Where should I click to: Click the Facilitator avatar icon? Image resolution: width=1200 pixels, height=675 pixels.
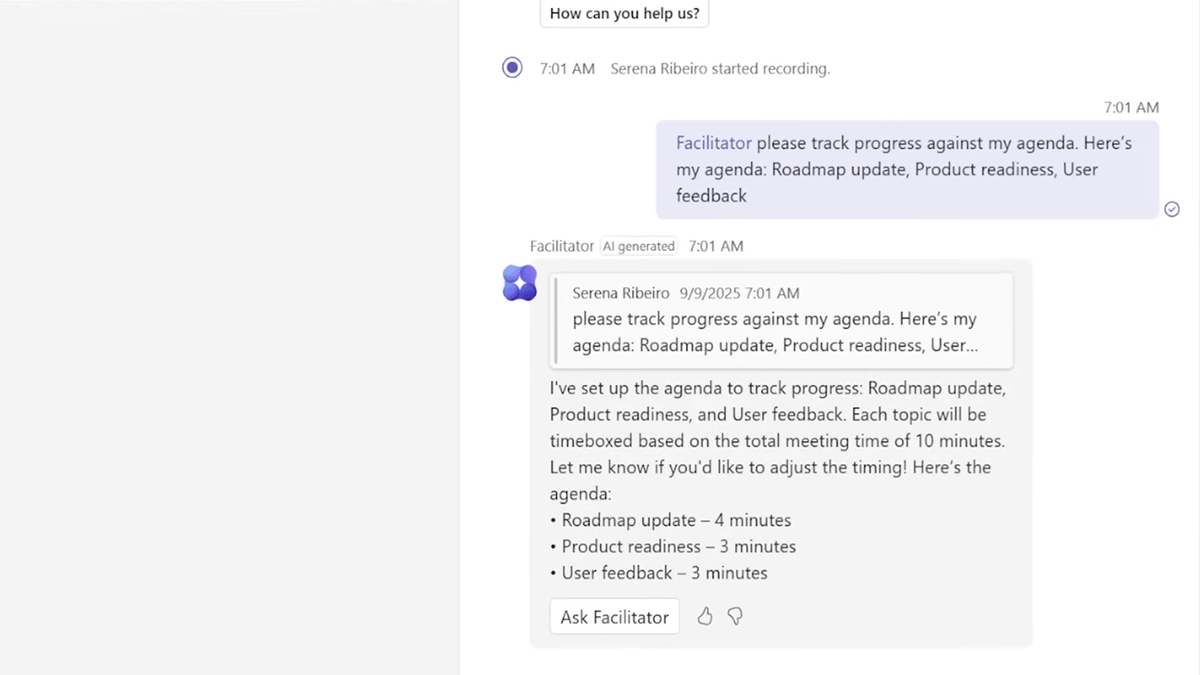pyautogui.click(x=520, y=283)
